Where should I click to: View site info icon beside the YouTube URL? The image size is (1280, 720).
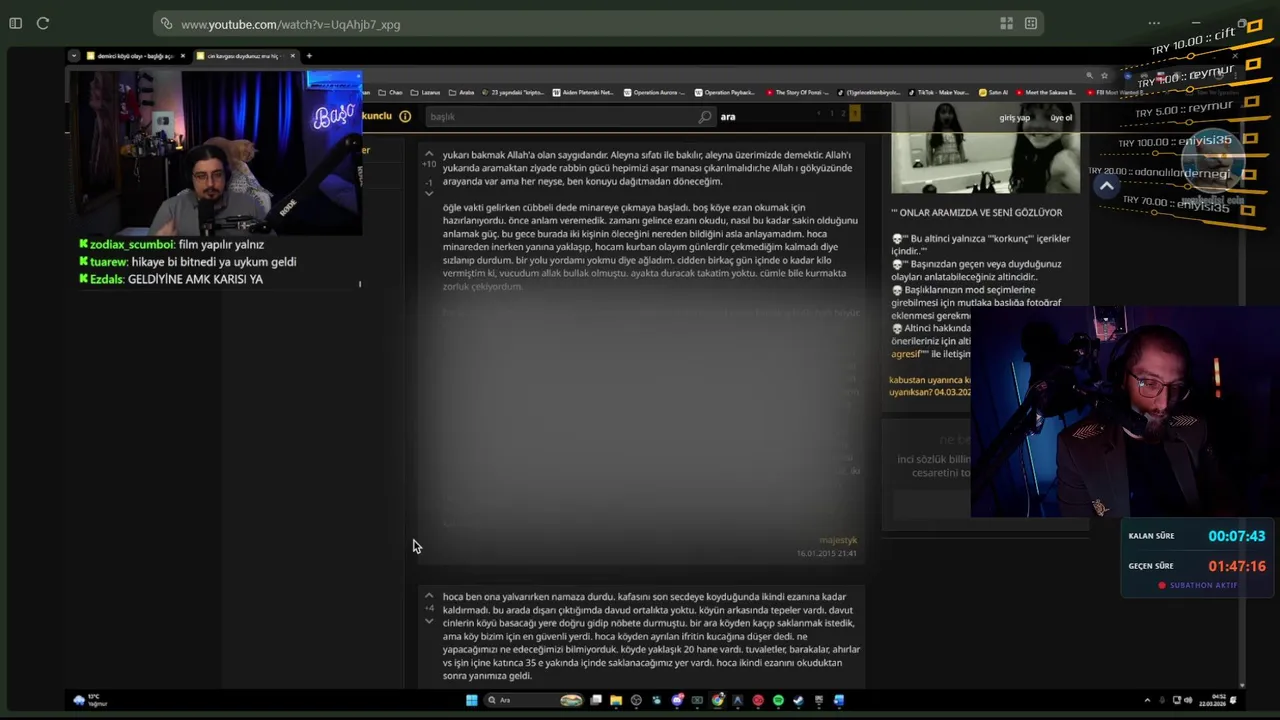pyautogui.click(x=166, y=24)
